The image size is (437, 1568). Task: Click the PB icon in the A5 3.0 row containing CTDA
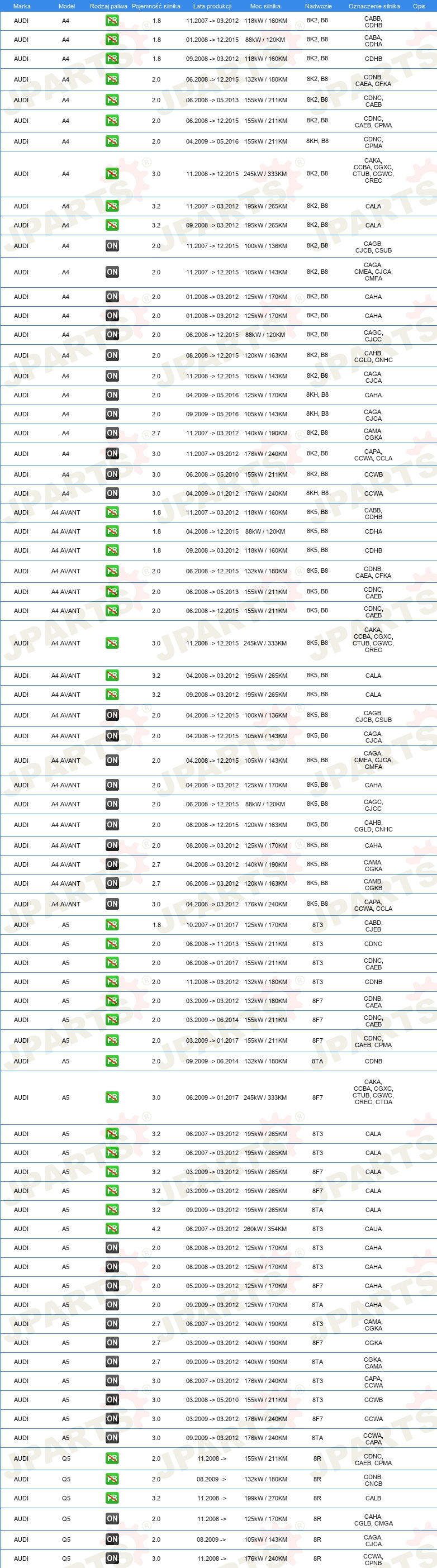[x=112, y=1097]
